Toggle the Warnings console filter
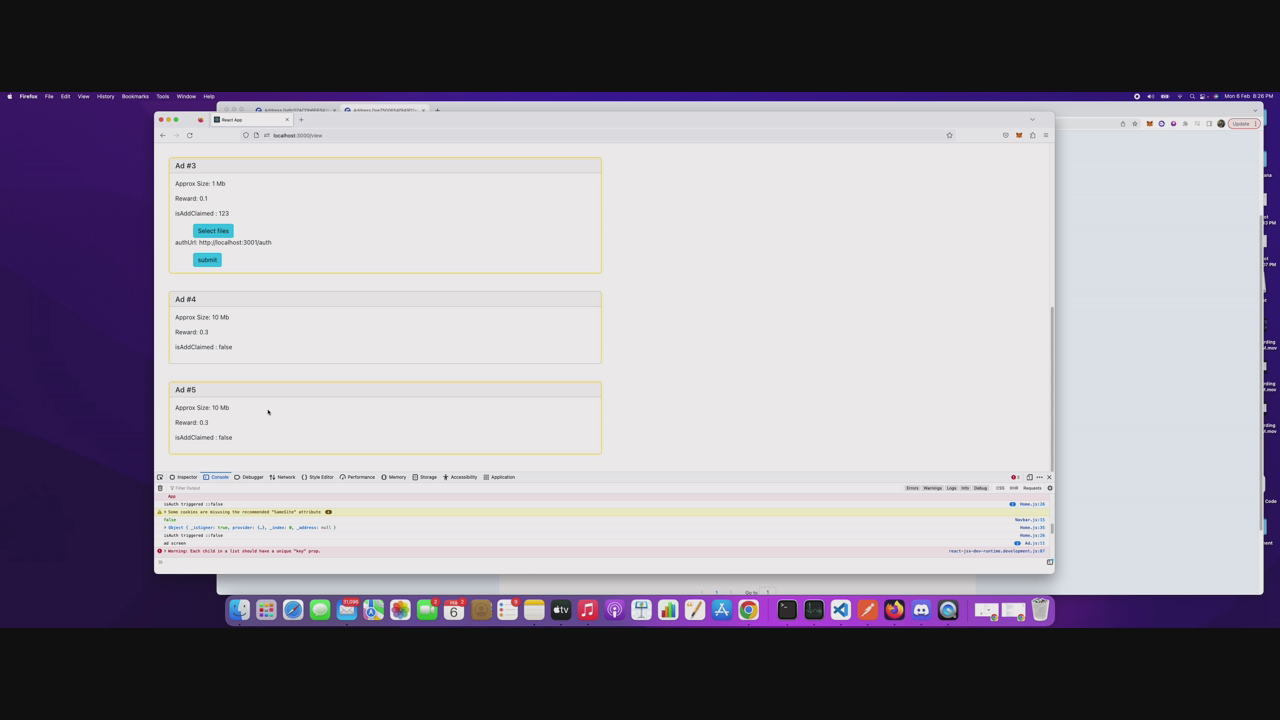 pyautogui.click(x=933, y=488)
